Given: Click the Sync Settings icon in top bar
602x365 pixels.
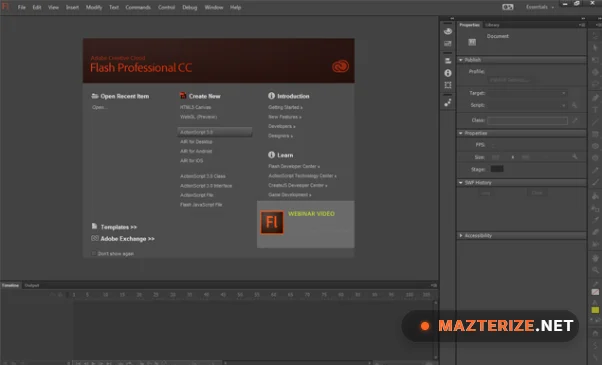Looking at the screenshot, I should pos(508,7).
